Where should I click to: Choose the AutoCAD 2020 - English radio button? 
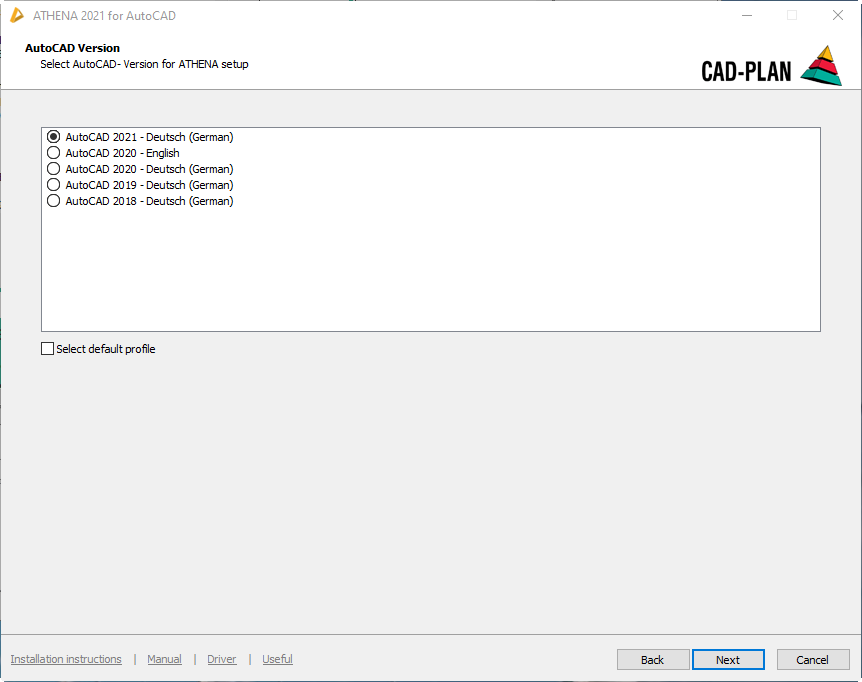(x=54, y=153)
